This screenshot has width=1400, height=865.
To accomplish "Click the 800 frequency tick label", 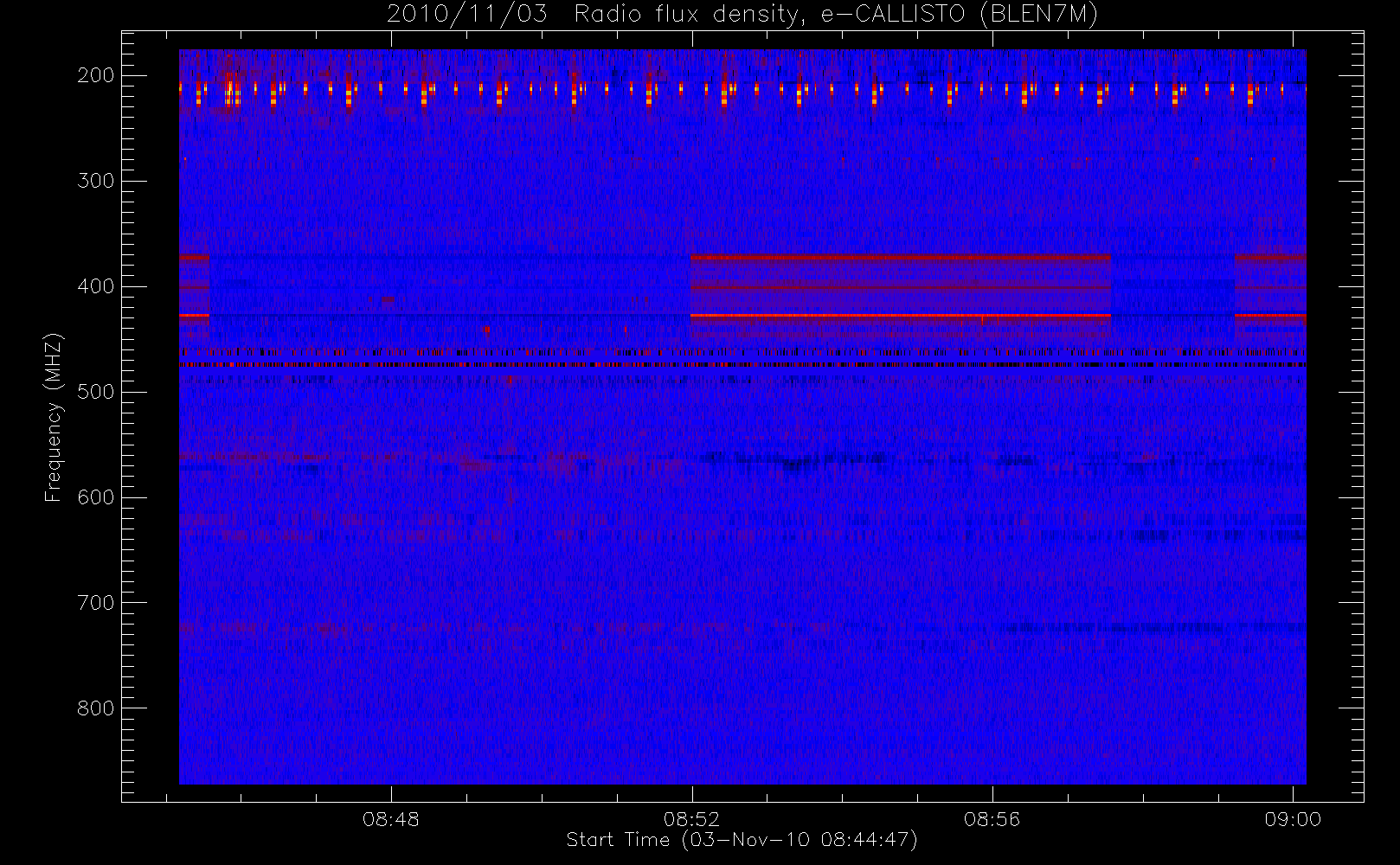I will (x=96, y=708).
